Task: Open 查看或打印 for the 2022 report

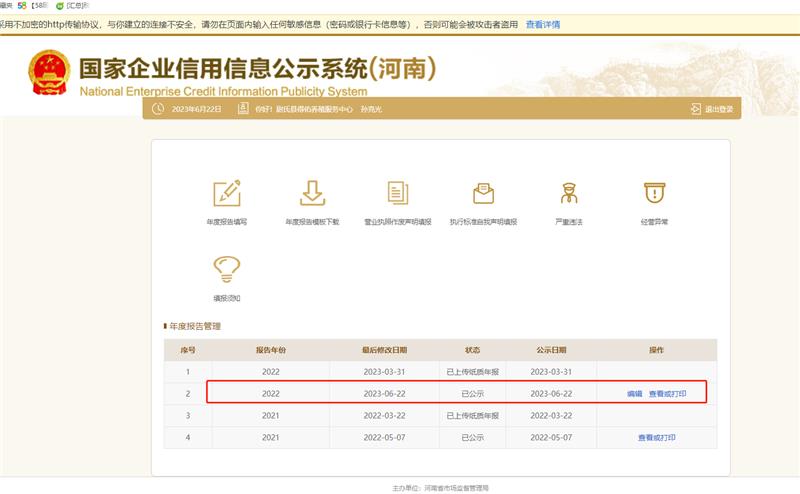Action: pos(668,394)
